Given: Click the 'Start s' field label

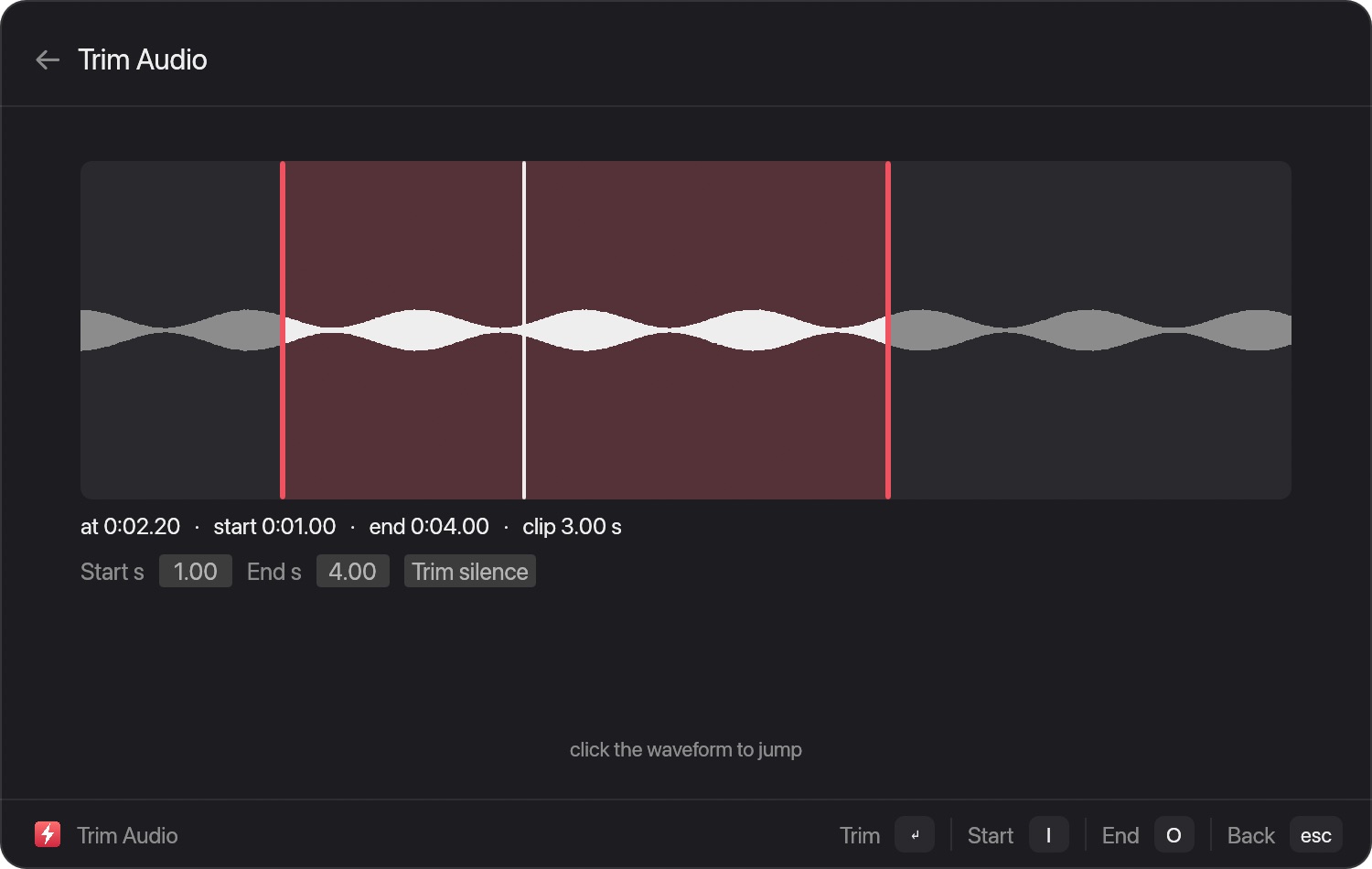Looking at the screenshot, I should point(113,572).
